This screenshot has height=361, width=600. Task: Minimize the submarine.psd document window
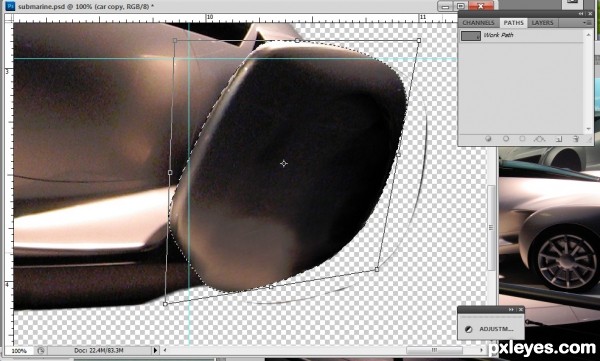click(445, 6)
